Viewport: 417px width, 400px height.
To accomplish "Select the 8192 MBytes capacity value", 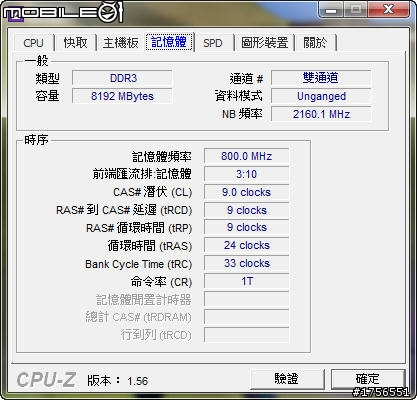I will pos(122,96).
